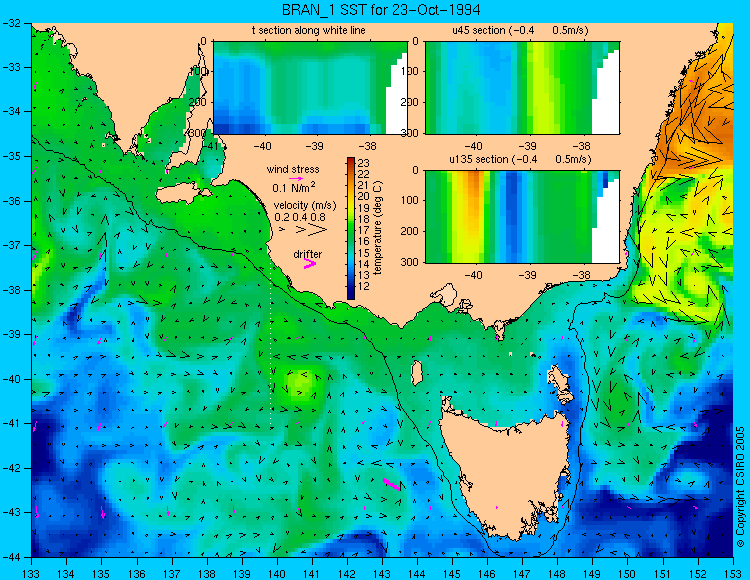Click the largest velocity legend arrowhead
This screenshot has width=750, height=580.
pyautogui.click(x=317, y=230)
